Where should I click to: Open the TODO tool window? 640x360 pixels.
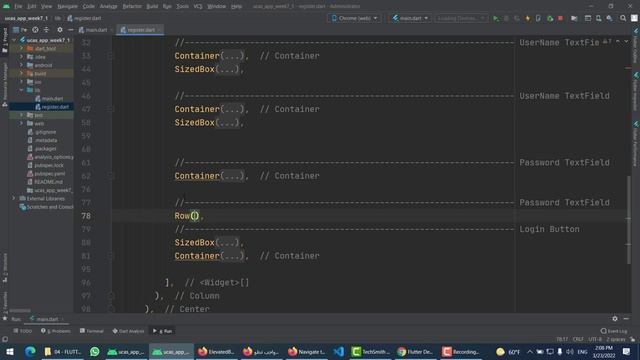22,331
